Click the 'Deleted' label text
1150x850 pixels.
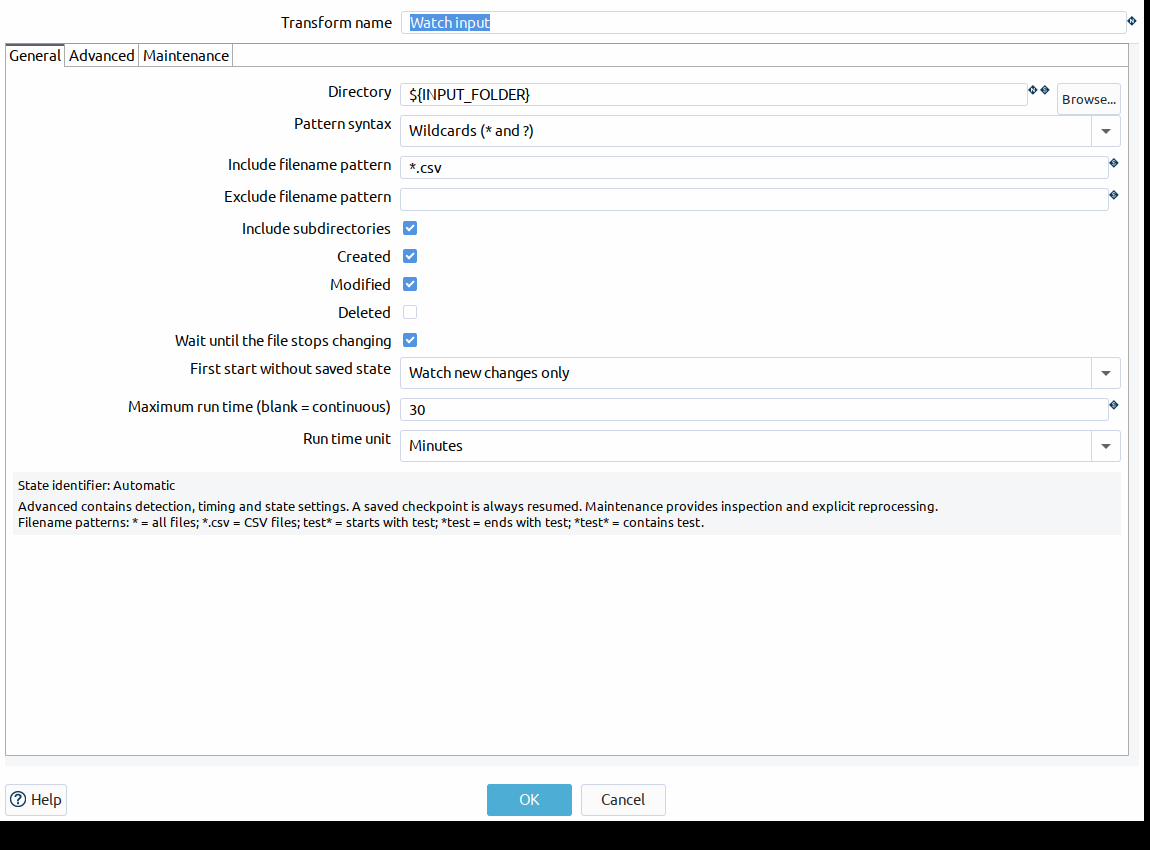tap(364, 312)
